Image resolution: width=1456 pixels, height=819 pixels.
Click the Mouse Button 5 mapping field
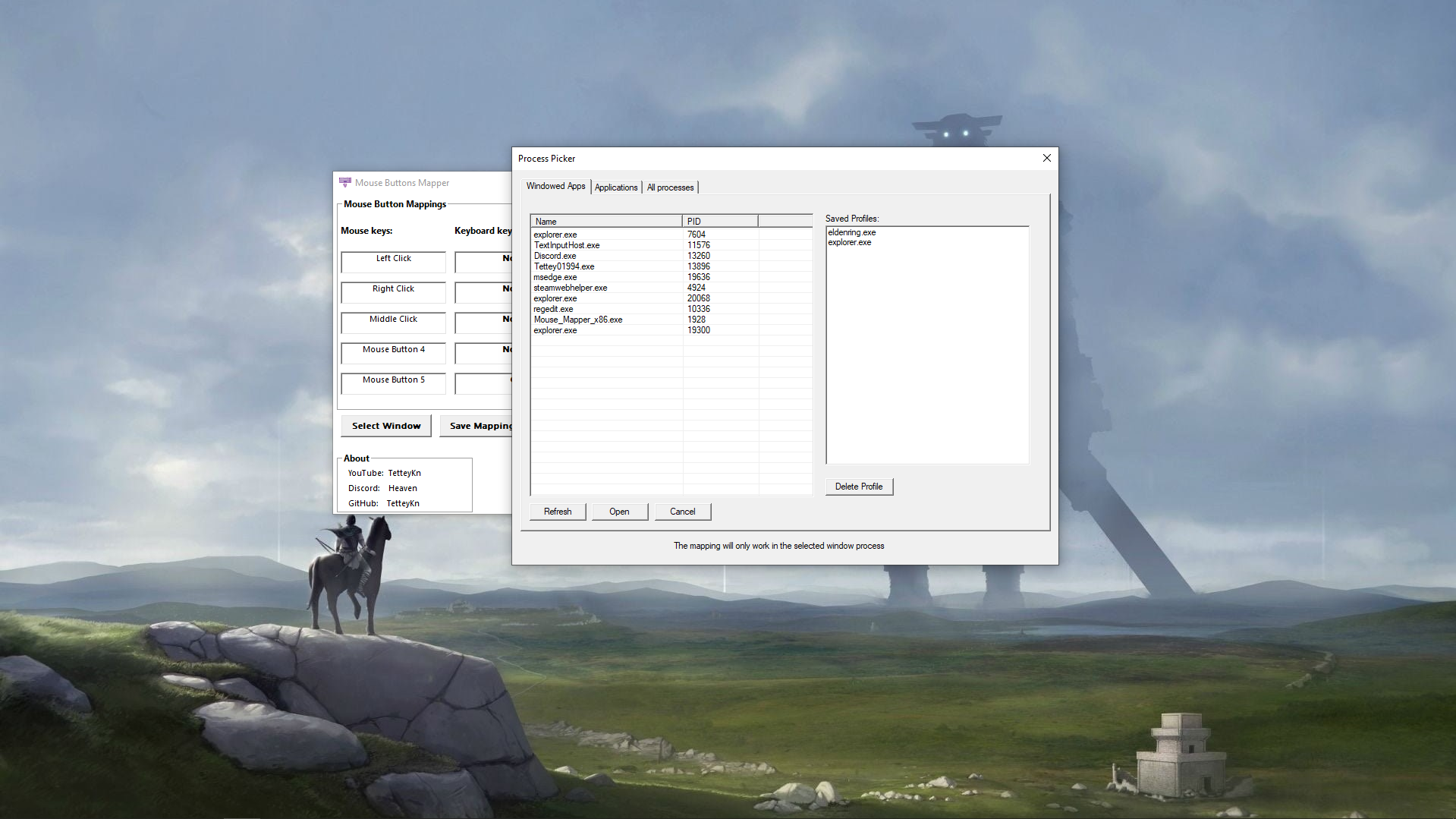coord(393,383)
